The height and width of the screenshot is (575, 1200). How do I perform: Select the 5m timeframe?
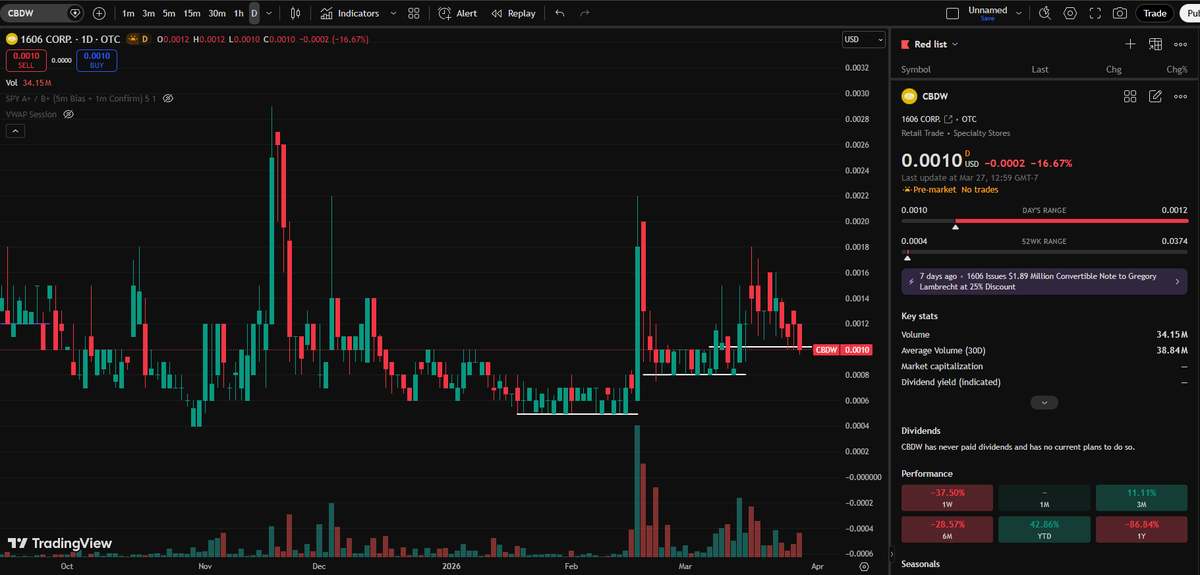(x=169, y=13)
